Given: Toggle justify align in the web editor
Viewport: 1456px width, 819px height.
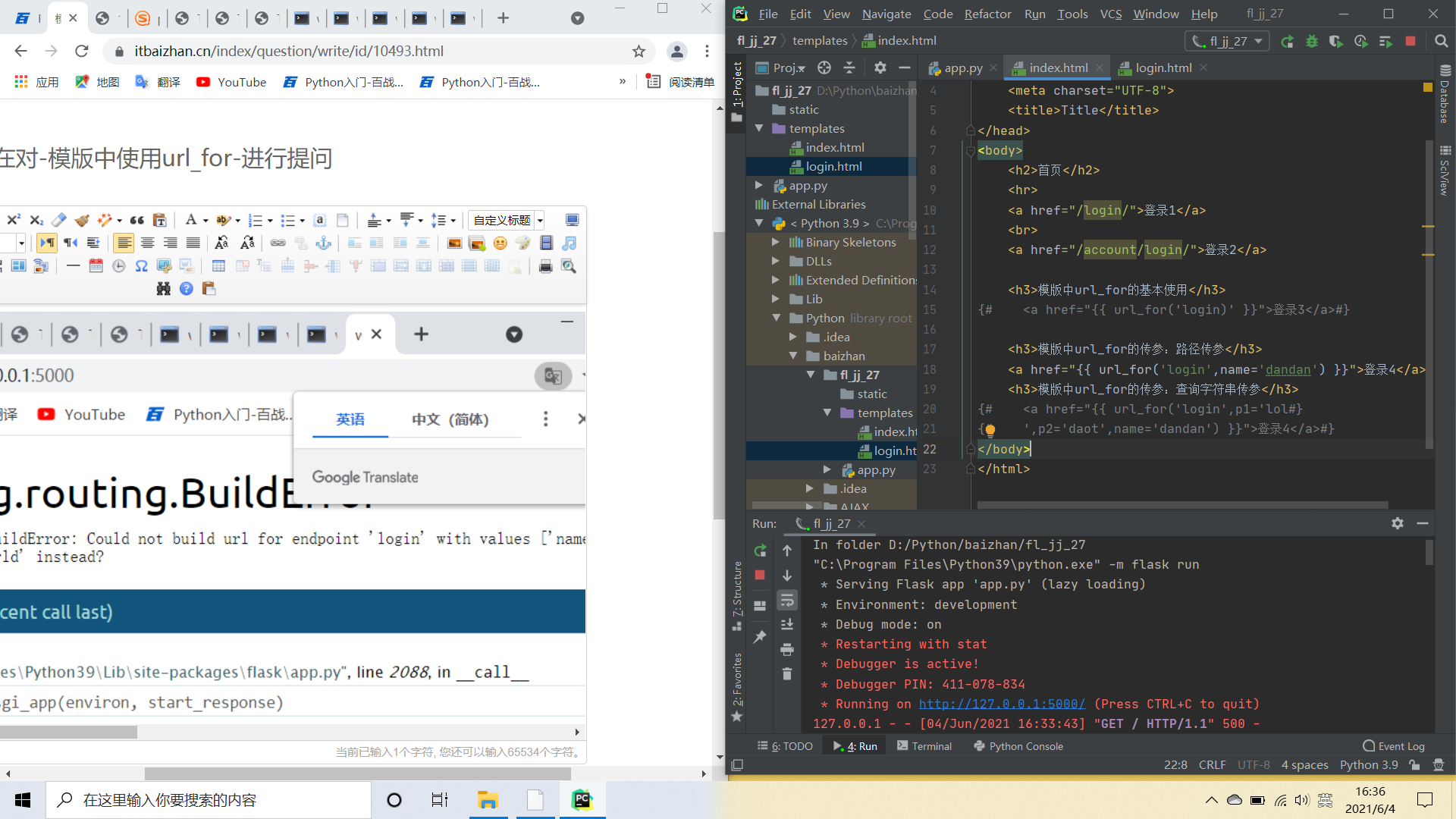Looking at the screenshot, I should pyautogui.click(x=193, y=243).
